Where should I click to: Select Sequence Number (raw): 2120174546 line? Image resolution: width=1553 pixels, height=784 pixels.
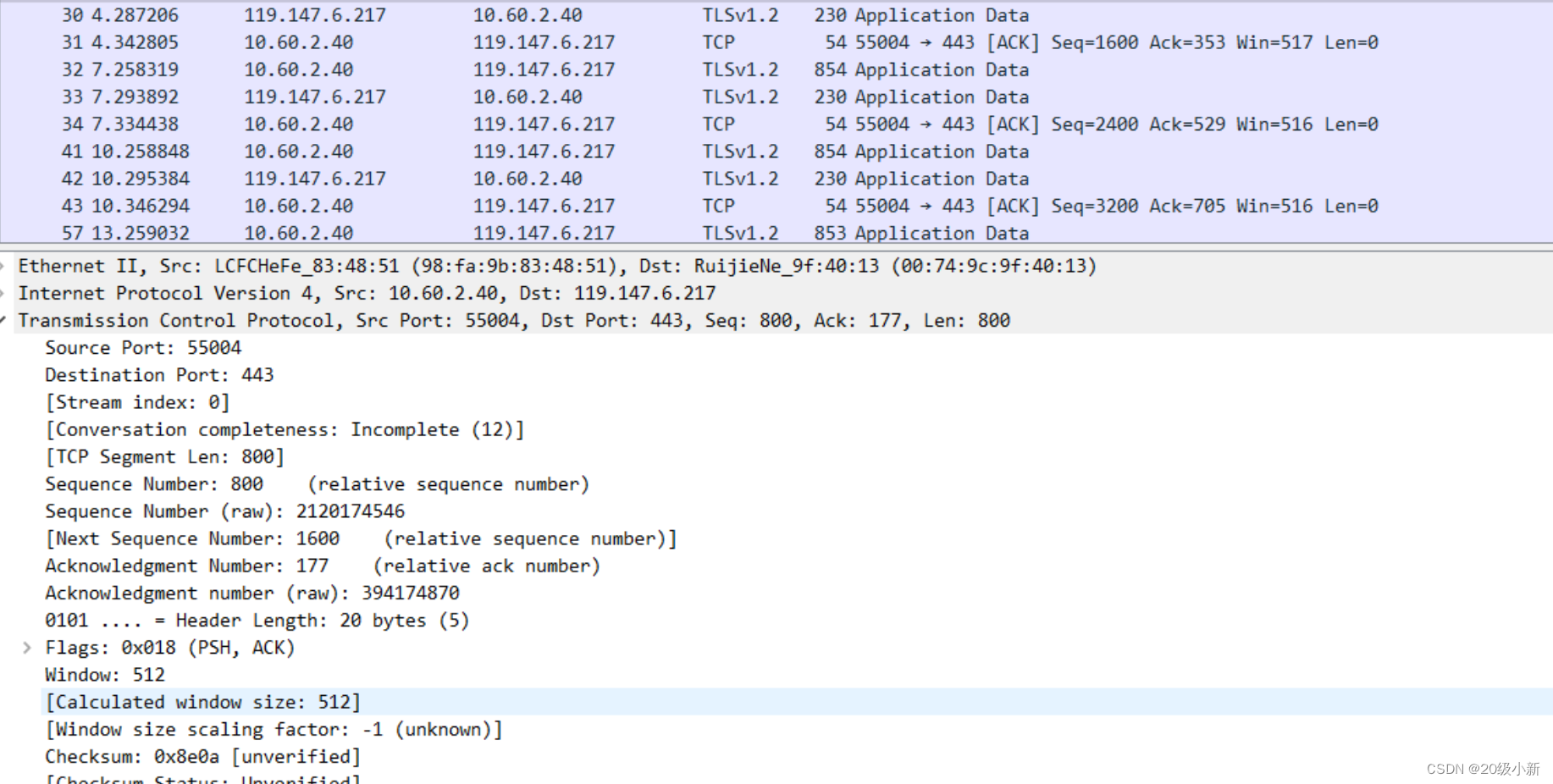point(224,511)
